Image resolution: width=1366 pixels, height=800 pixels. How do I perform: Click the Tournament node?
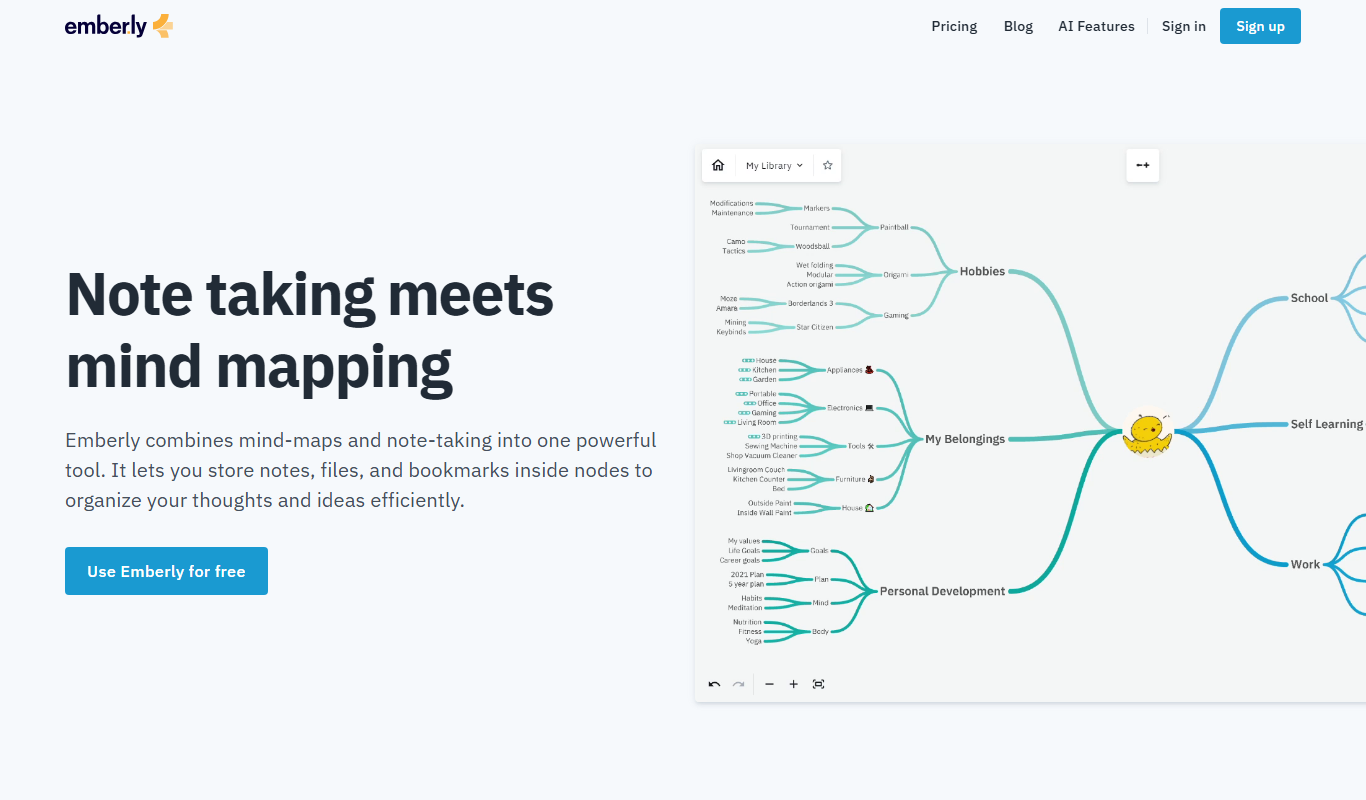[810, 227]
